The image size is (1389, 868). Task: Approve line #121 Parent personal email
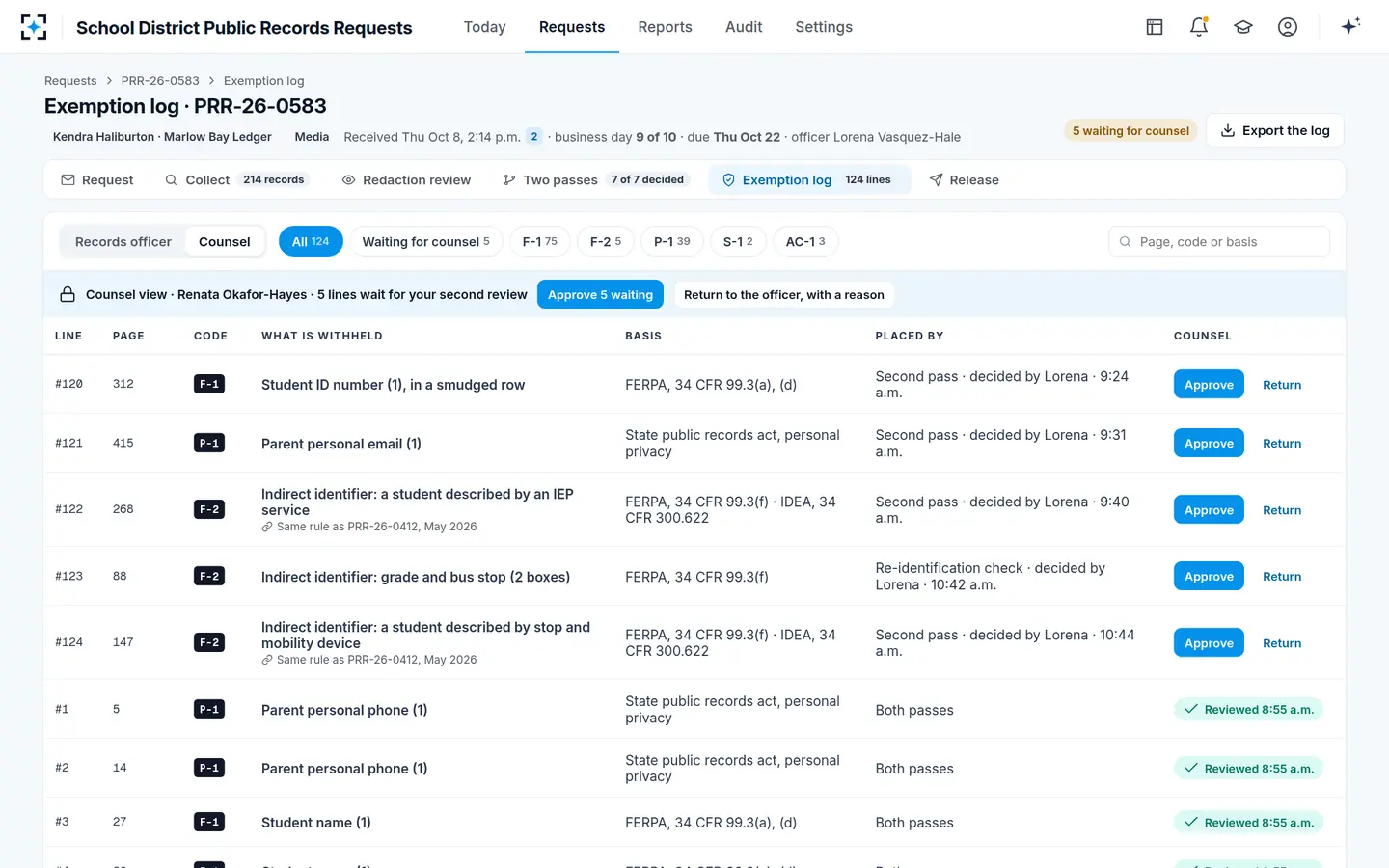coord(1209,444)
